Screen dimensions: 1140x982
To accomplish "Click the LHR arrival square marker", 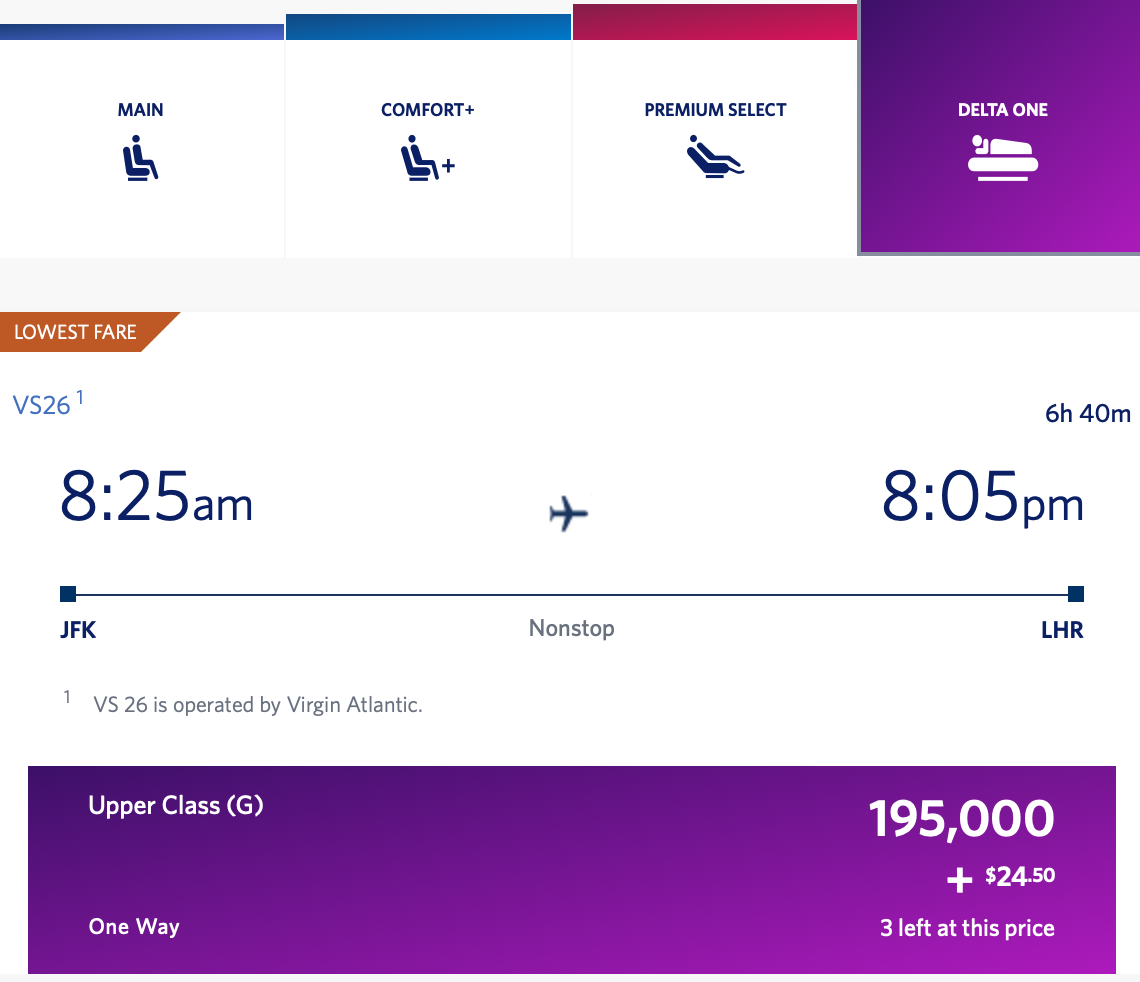I will coord(1076,594).
